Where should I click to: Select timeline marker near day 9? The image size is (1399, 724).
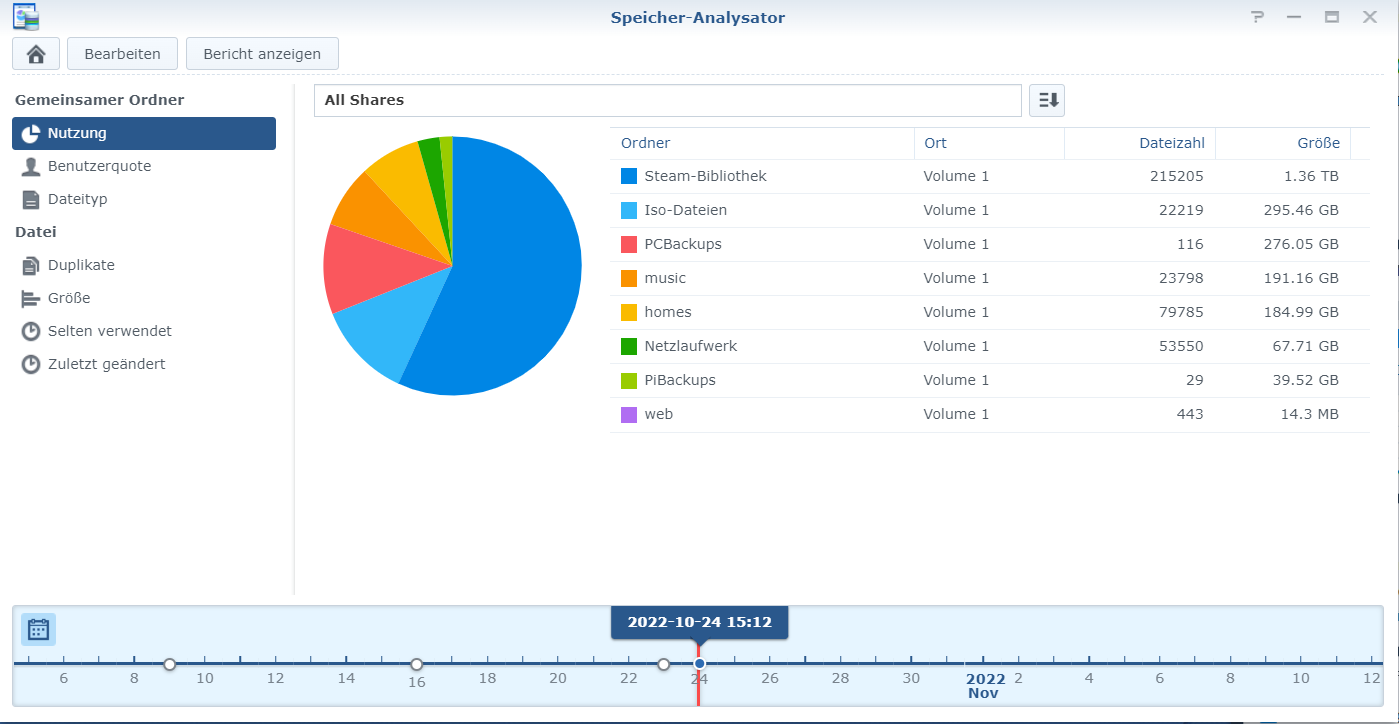click(170, 664)
